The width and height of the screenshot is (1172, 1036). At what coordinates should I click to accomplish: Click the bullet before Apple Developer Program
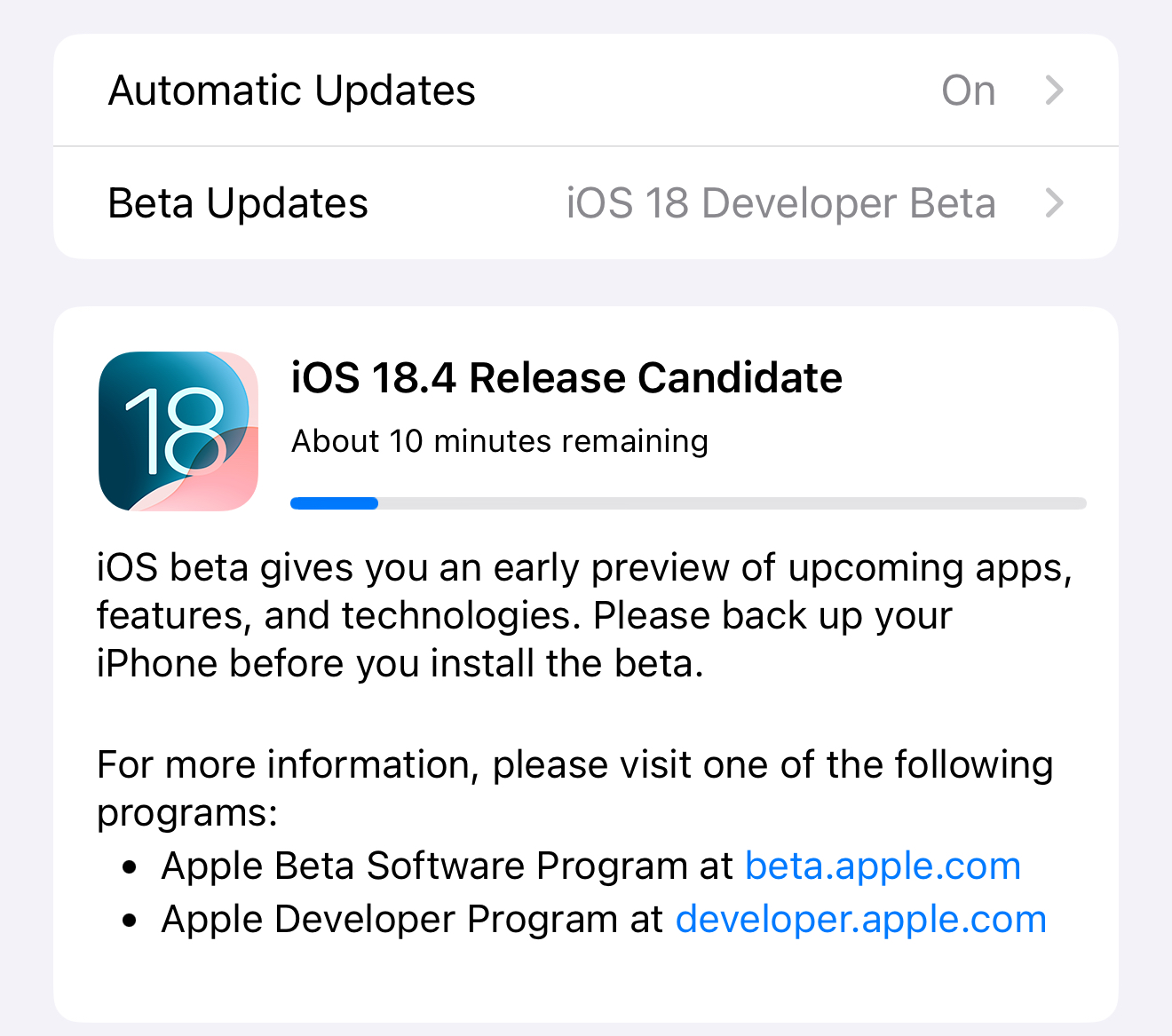coord(131,921)
